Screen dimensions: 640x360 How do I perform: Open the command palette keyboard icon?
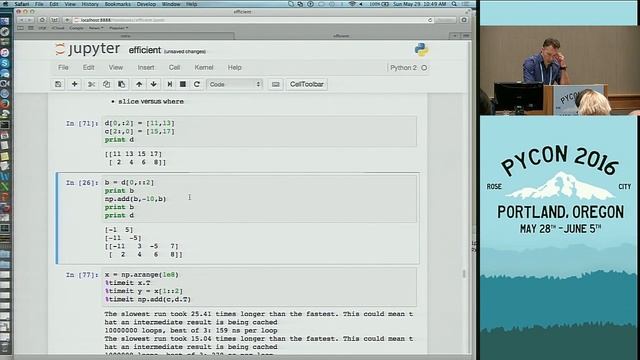[x=276, y=84]
